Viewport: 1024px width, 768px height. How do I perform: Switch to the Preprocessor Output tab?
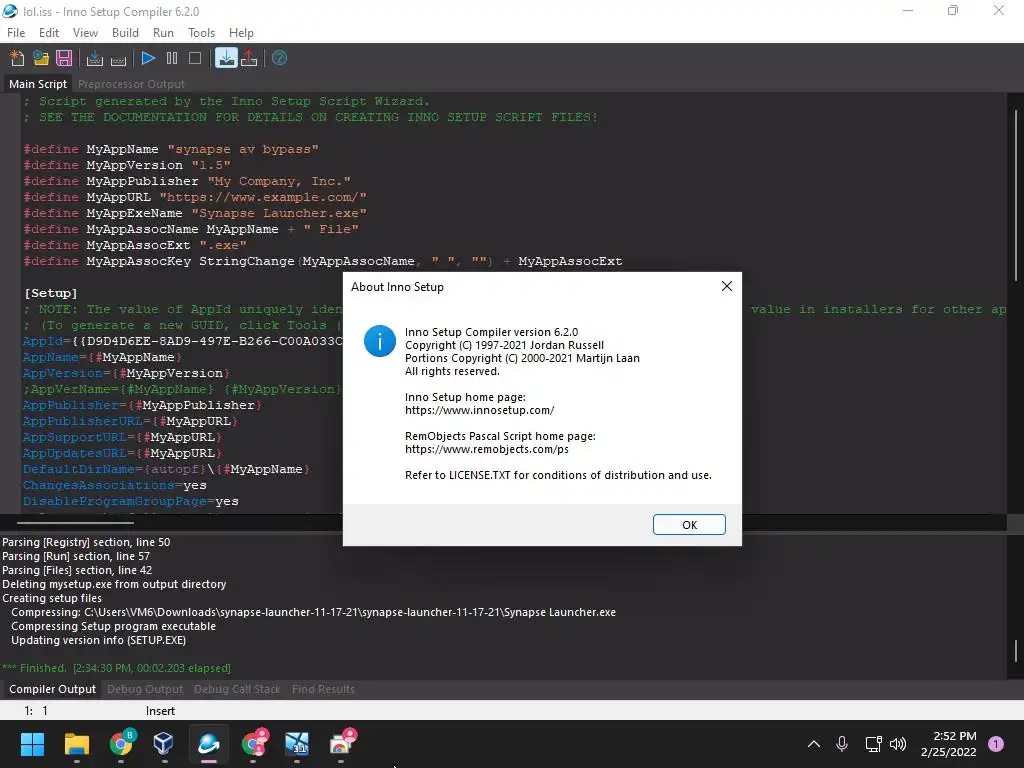(x=131, y=84)
